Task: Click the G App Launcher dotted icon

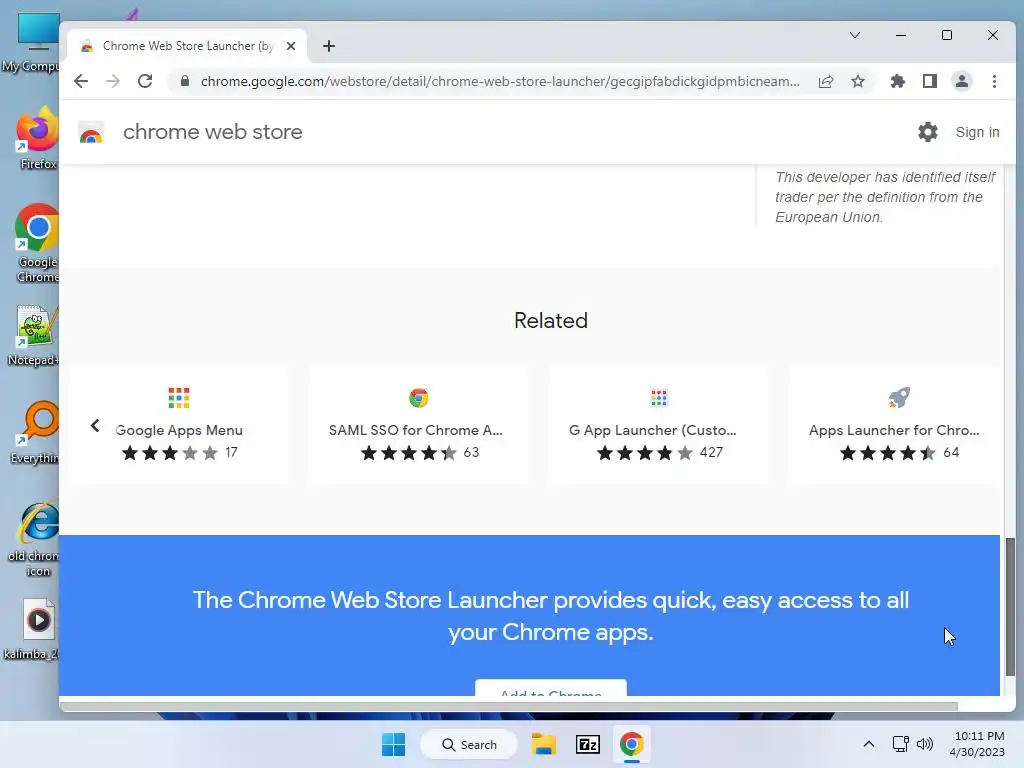Action: pyautogui.click(x=659, y=398)
